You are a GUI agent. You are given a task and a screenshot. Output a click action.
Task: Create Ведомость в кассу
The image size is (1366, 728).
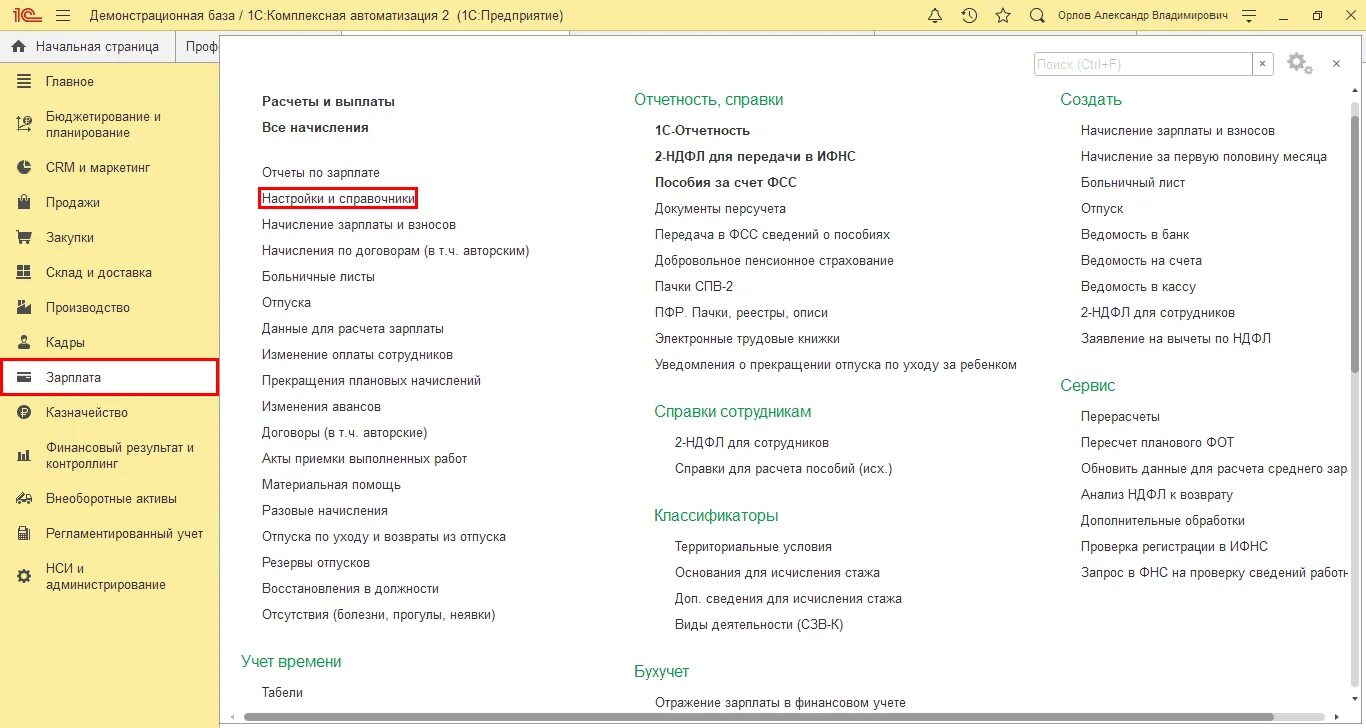(1138, 287)
